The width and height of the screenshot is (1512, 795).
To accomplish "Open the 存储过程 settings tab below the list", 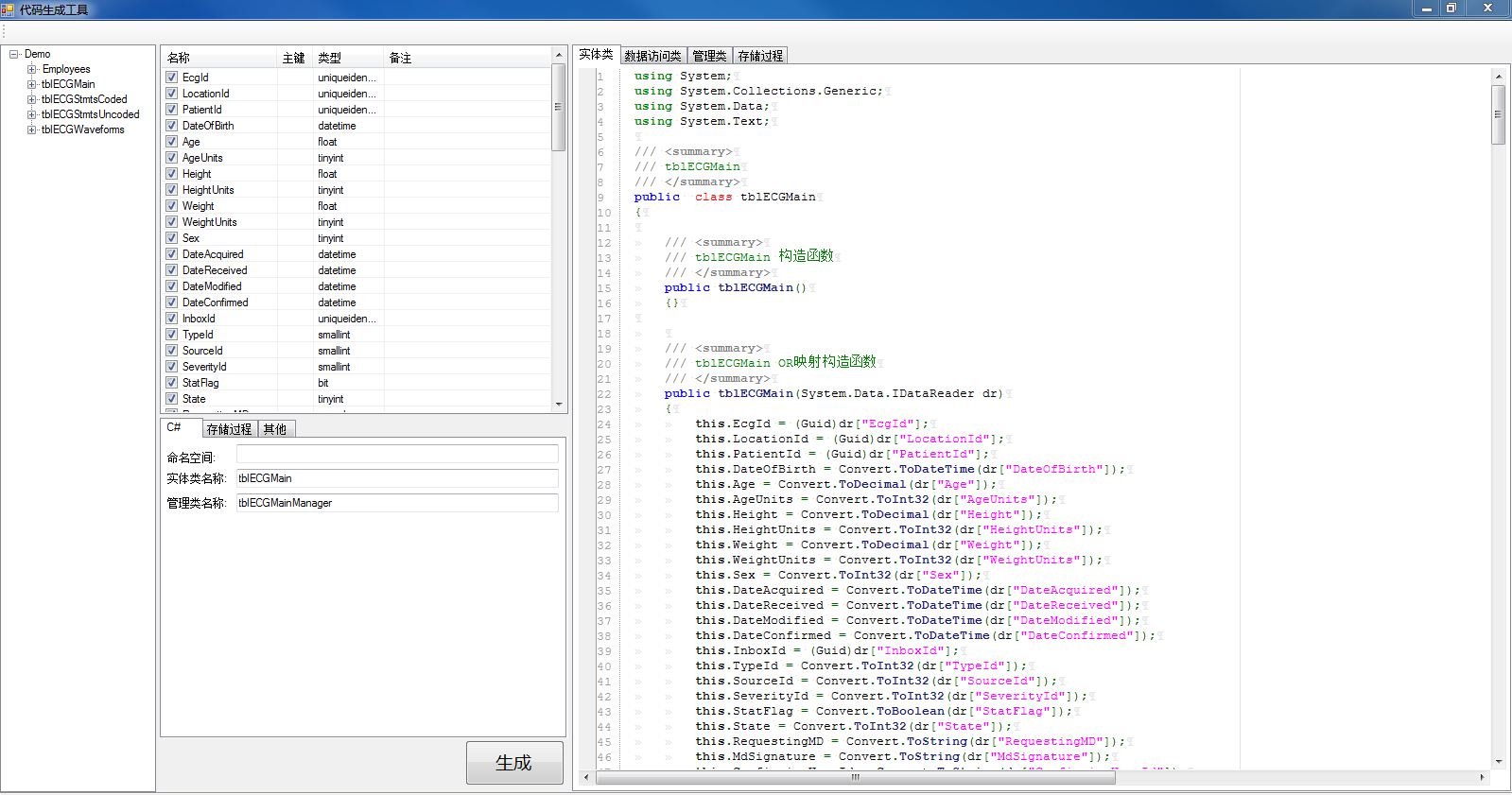I will 230,429.
